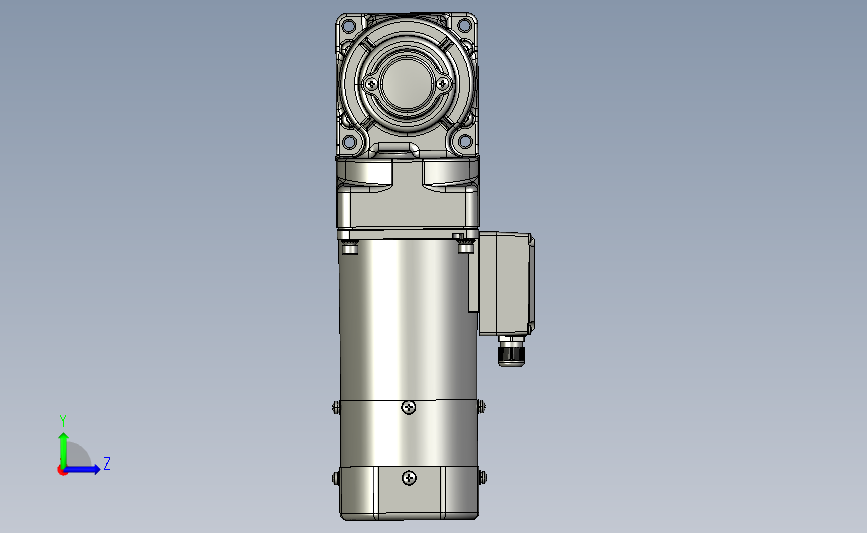This screenshot has width=867, height=533.
Task: Click the blue Z axis arrow of the triad
Action: [x=83, y=469]
